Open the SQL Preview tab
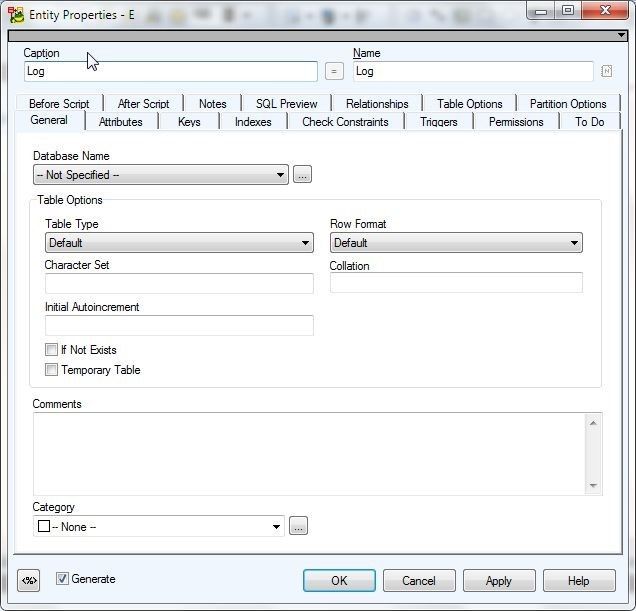This screenshot has width=636, height=611. (x=286, y=103)
